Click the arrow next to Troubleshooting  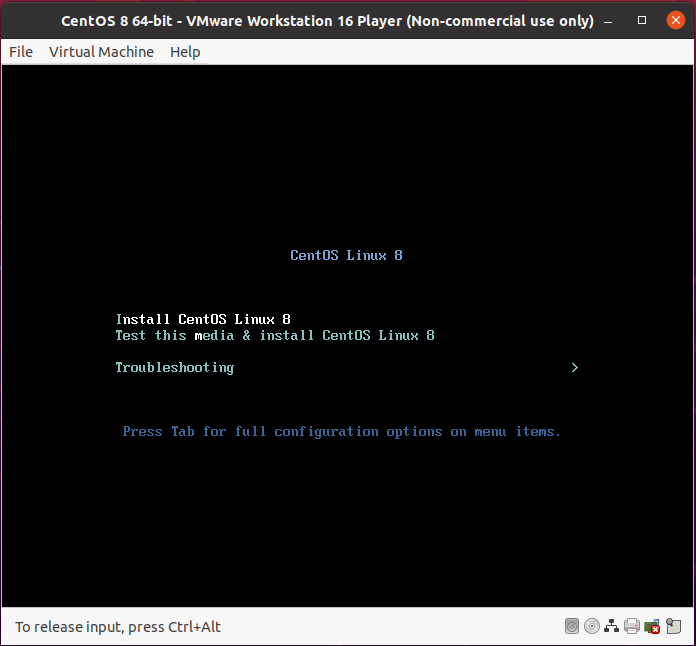point(575,368)
